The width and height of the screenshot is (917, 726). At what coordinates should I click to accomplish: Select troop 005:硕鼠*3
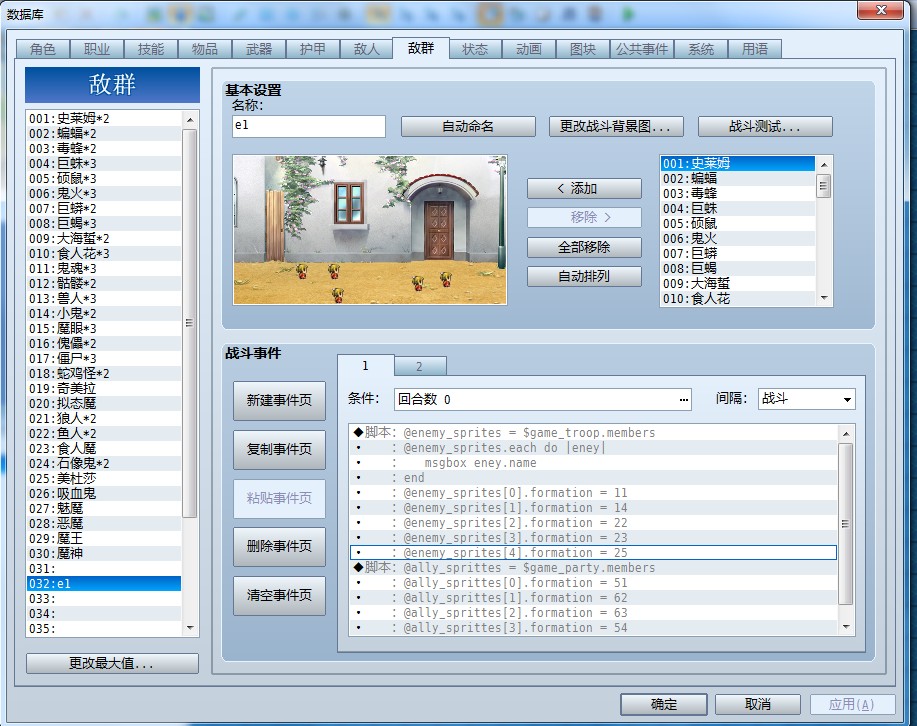point(104,178)
